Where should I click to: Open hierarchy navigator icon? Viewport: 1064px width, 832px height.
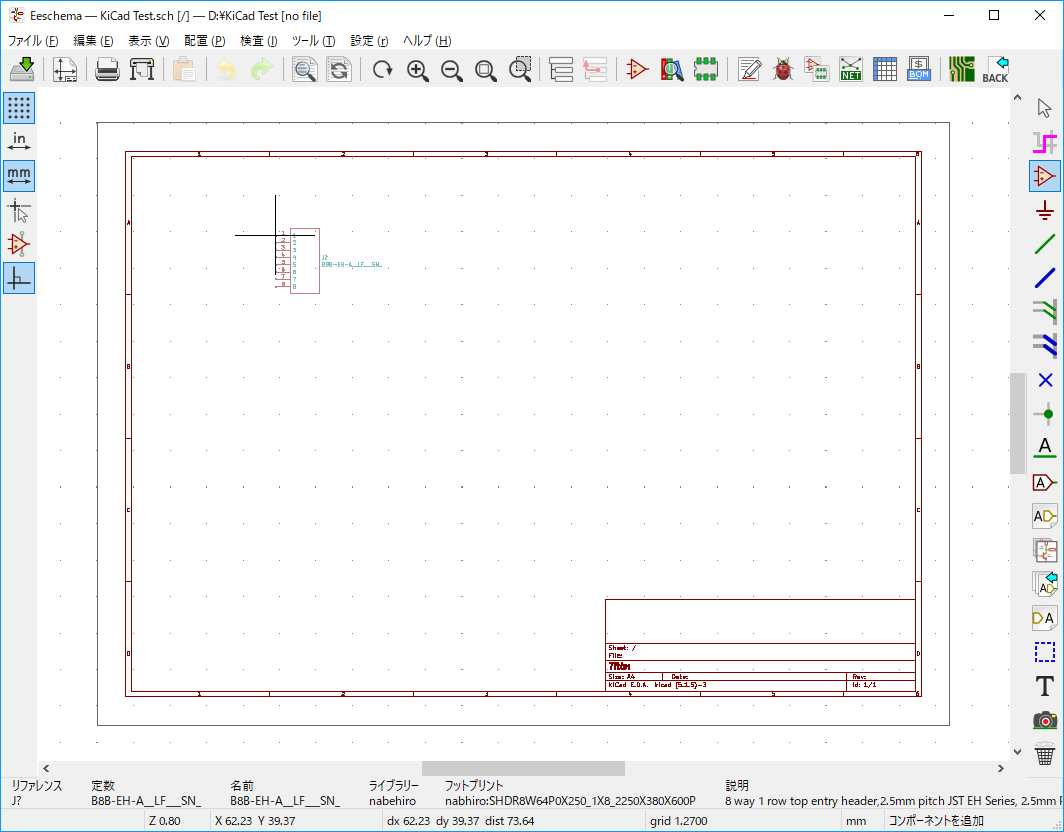pyautogui.click(x=561, y=69)
